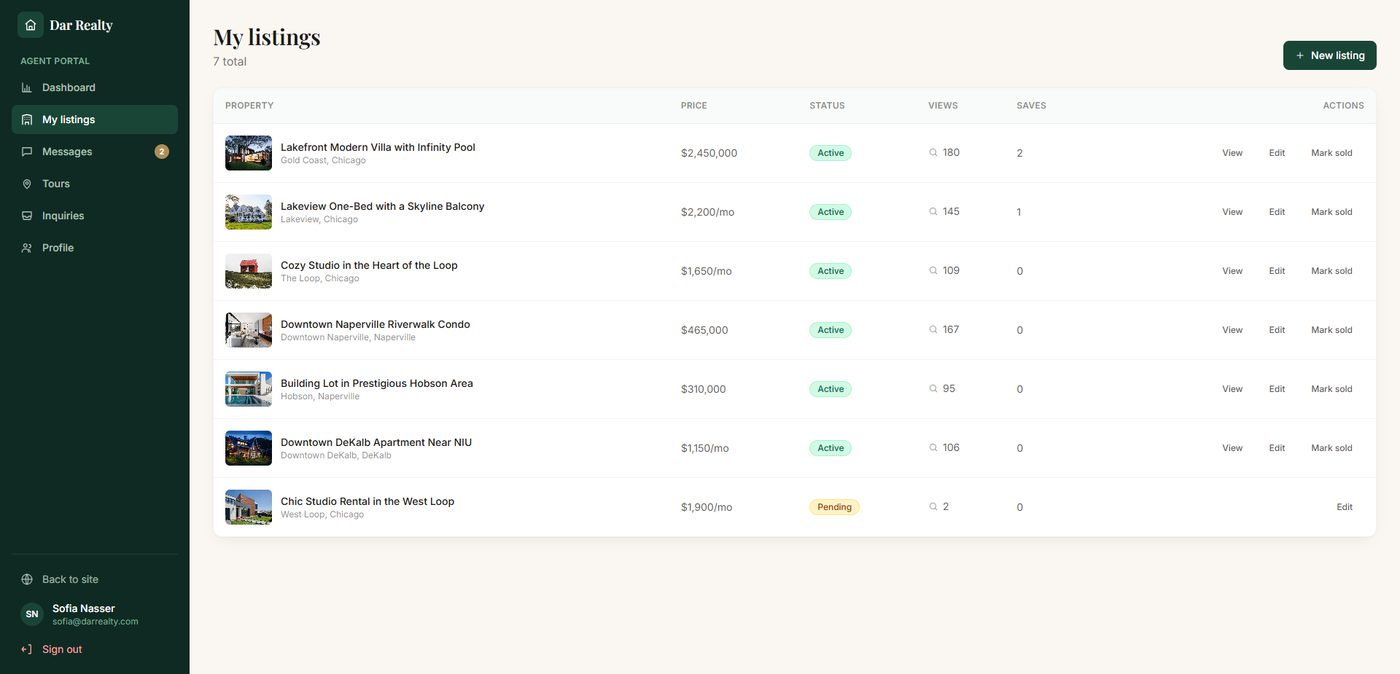View the Downtown DeKalb Apartment listing
The height and width of the screenshot is (674, 1400).
[1232, 448]
